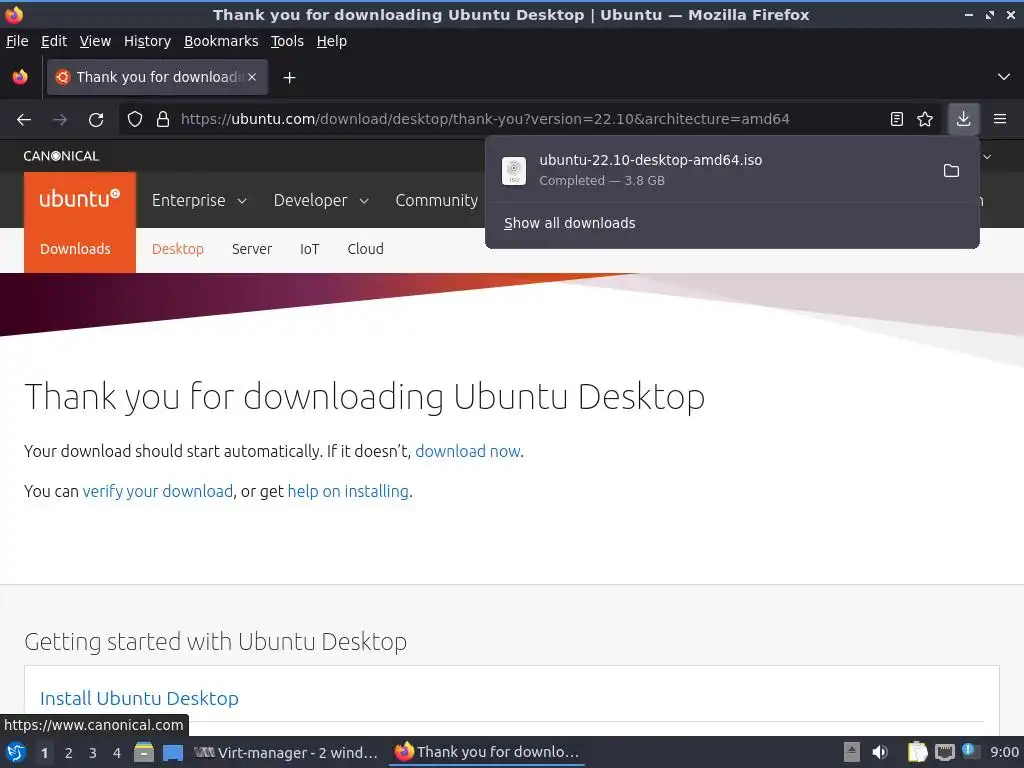Open the Edit menu
This screenshot has height=768, width=1024.
click(54, 41)
